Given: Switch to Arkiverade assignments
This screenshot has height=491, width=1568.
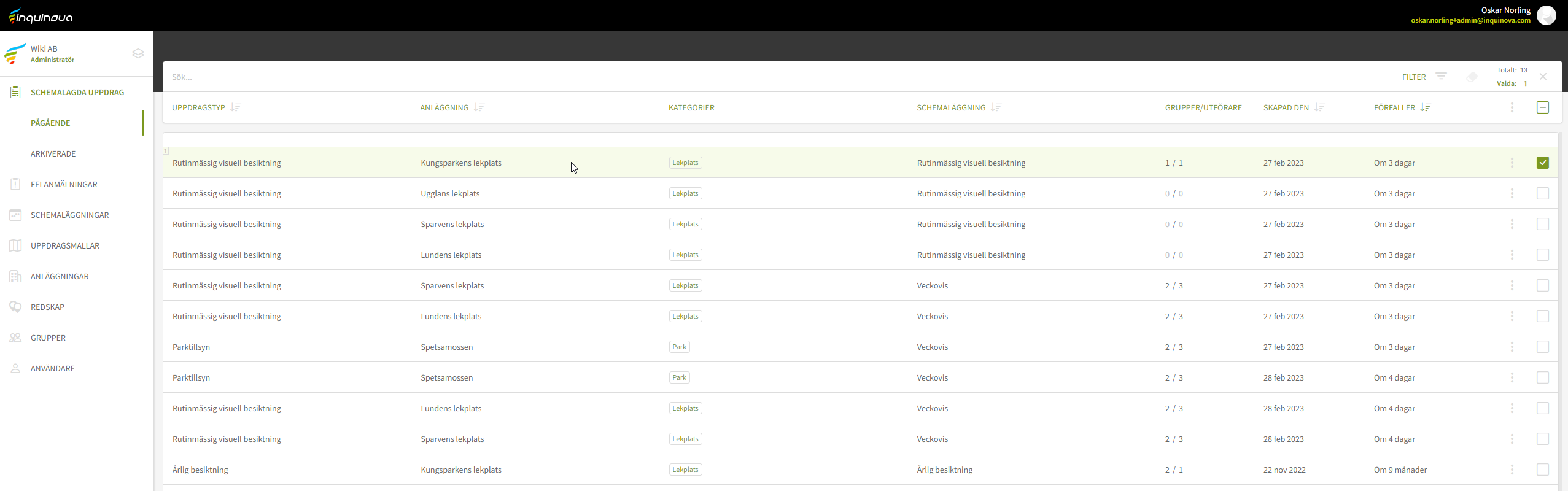Looking at the screenshot, I should click(53, 153).
